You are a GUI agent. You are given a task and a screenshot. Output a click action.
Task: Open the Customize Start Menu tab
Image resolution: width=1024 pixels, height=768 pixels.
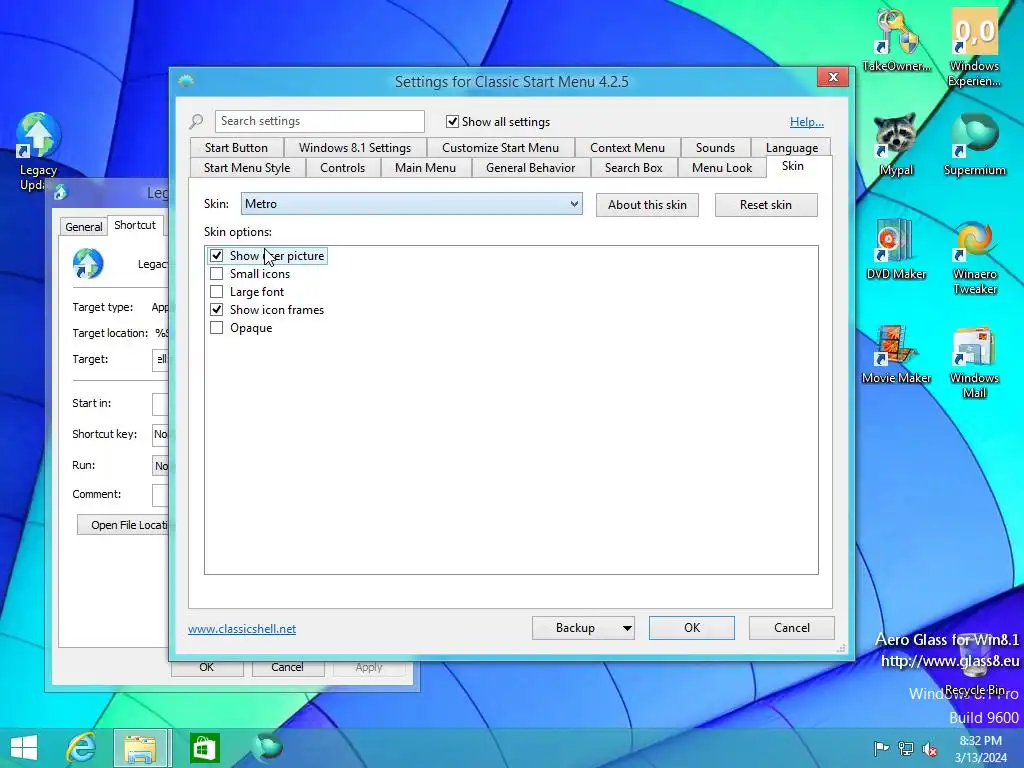coord(500,148)
